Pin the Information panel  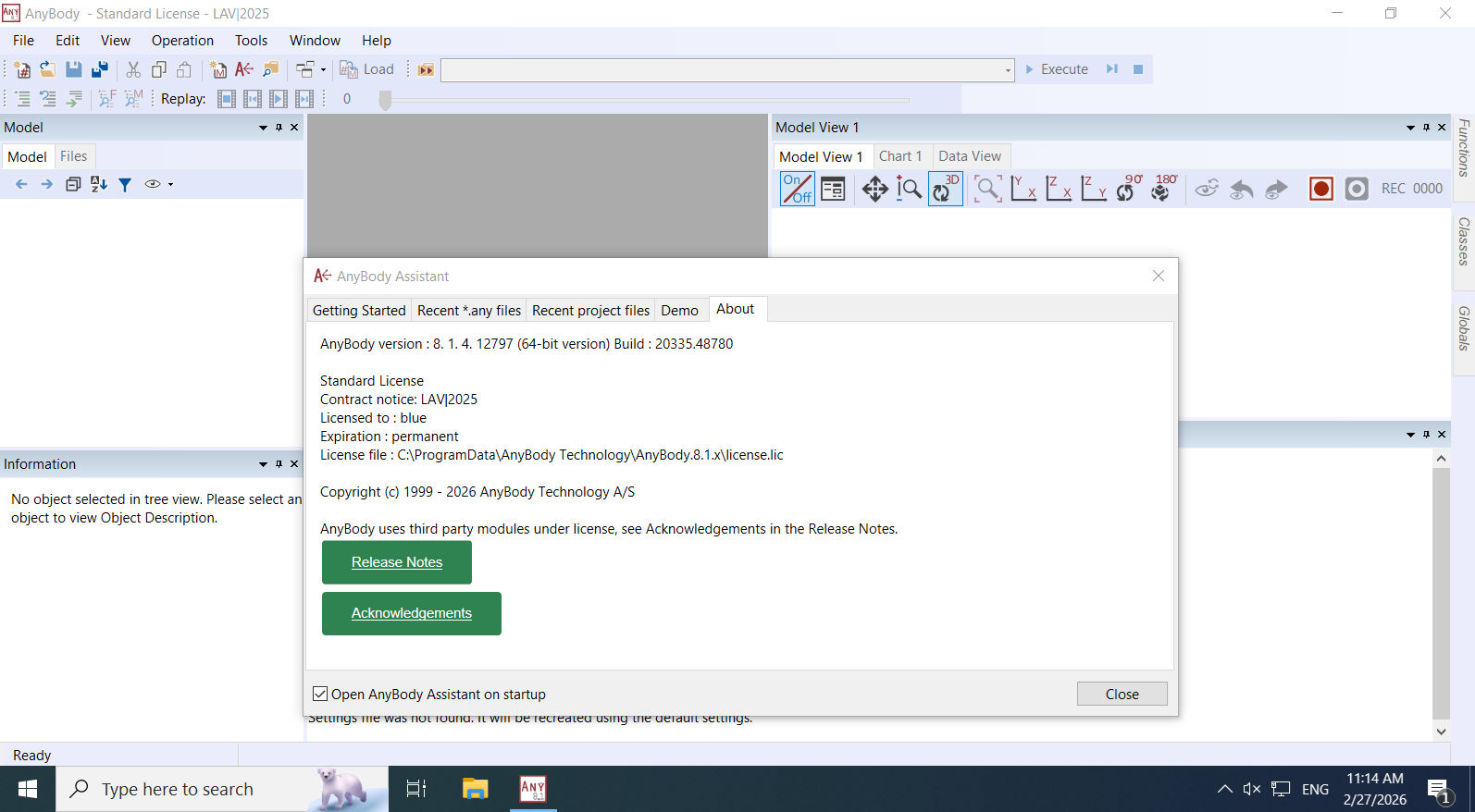[279, 464]
